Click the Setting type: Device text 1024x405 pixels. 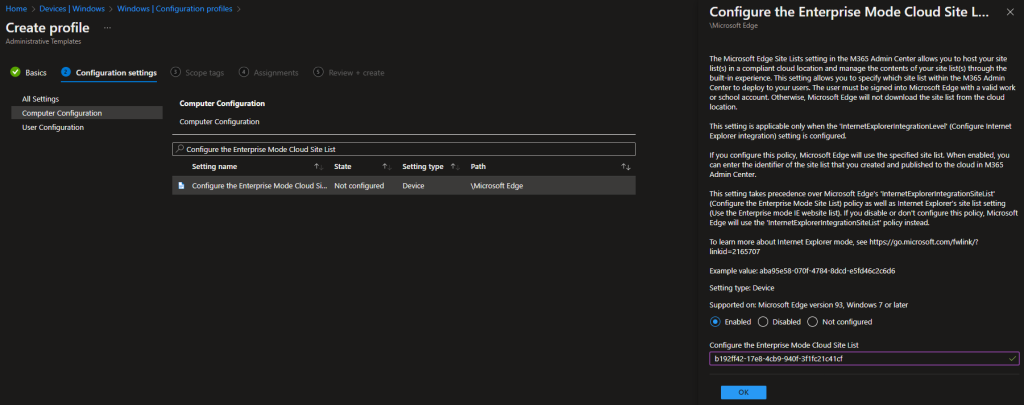pos(741,287)
